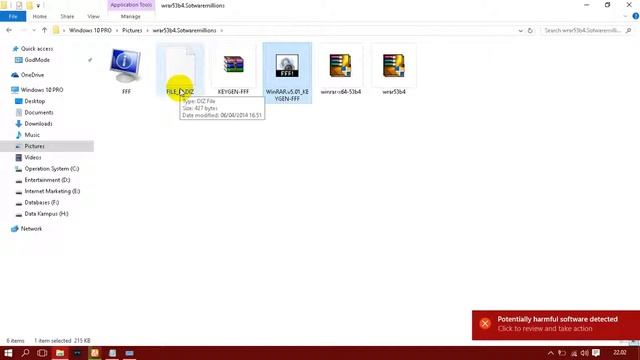640x360 pixels.
Task: Open Databases (F:) drive
Action: (x=42, y=202)
